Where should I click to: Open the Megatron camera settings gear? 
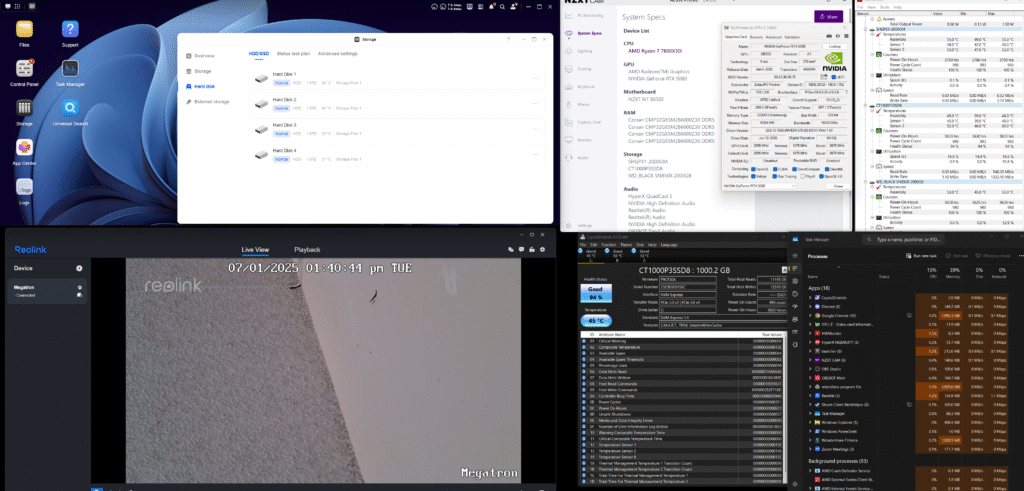coord(80,287)
